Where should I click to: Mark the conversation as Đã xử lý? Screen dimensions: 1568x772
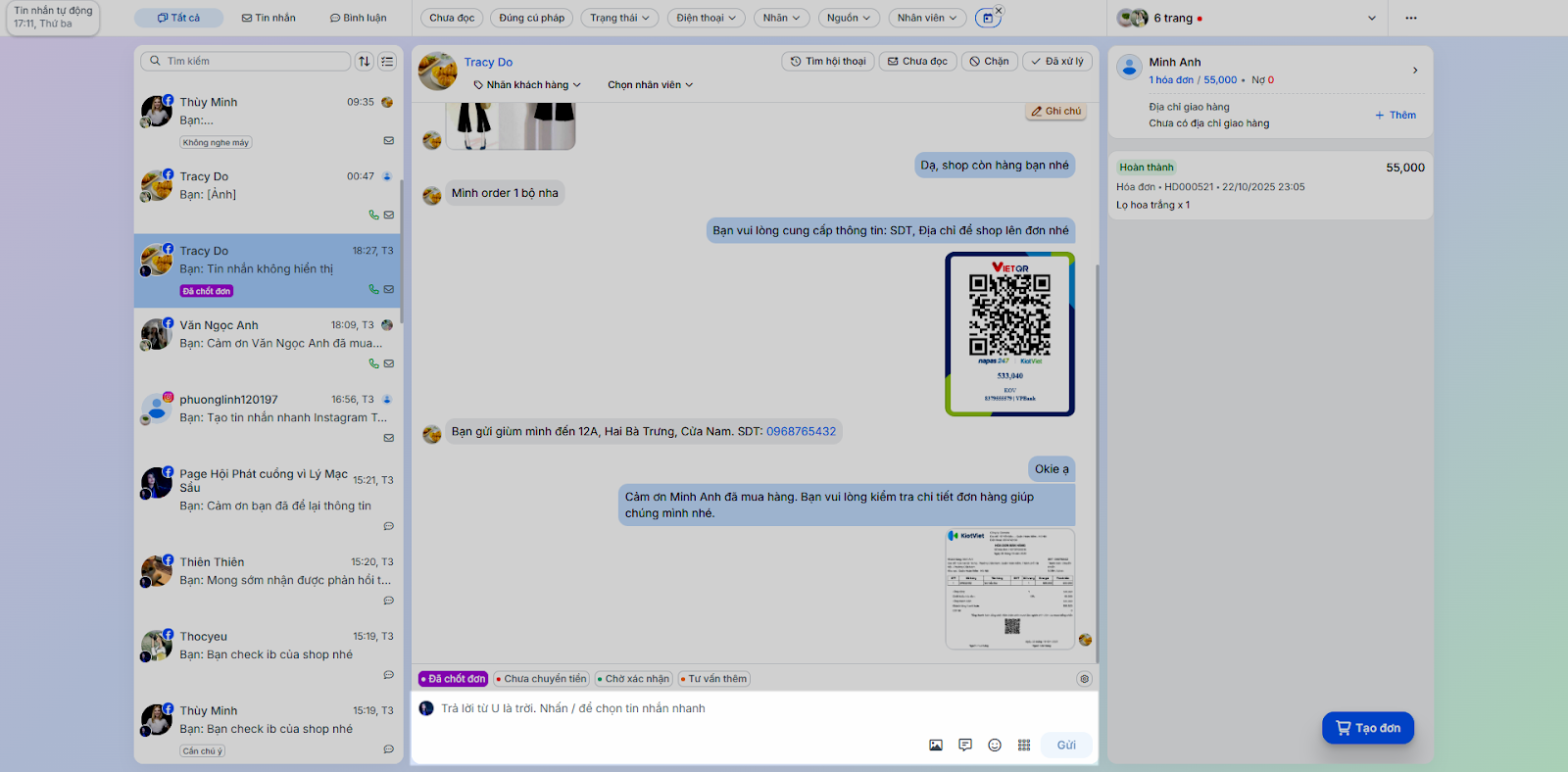point(1057,61)
